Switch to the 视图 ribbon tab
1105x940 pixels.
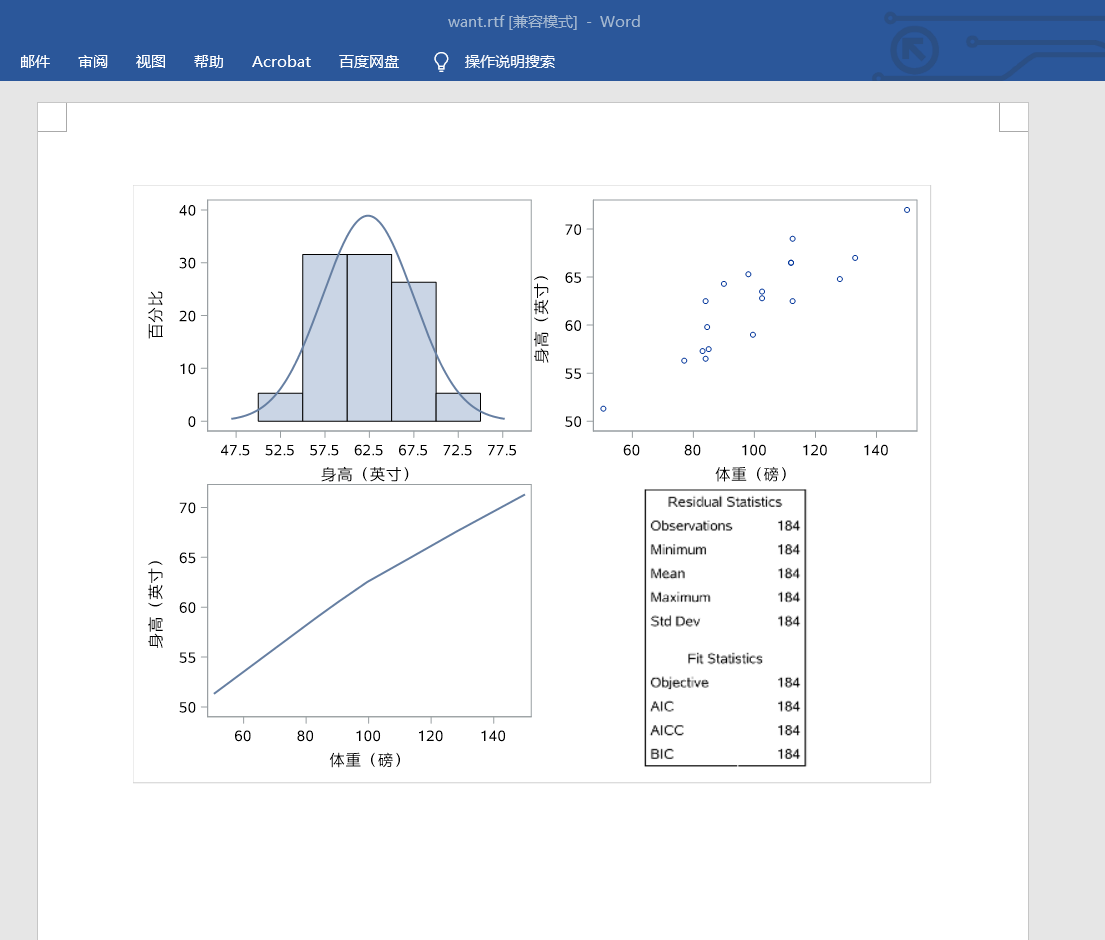click(x=150, y=61)
